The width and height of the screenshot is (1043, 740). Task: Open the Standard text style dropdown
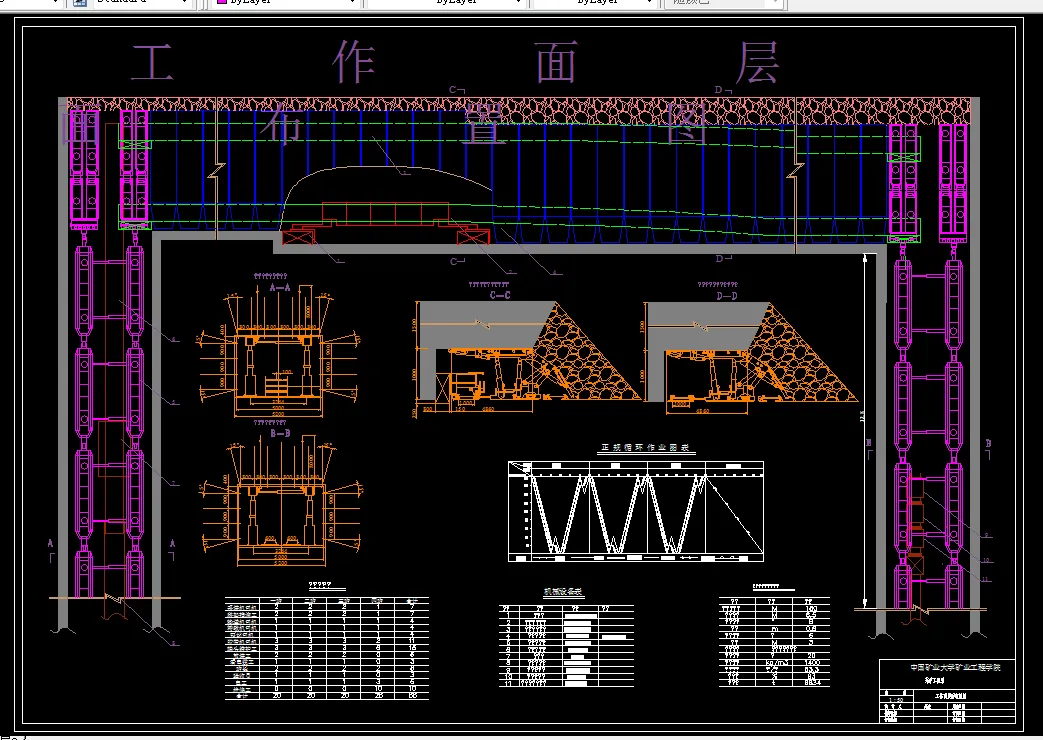(142, 2)
